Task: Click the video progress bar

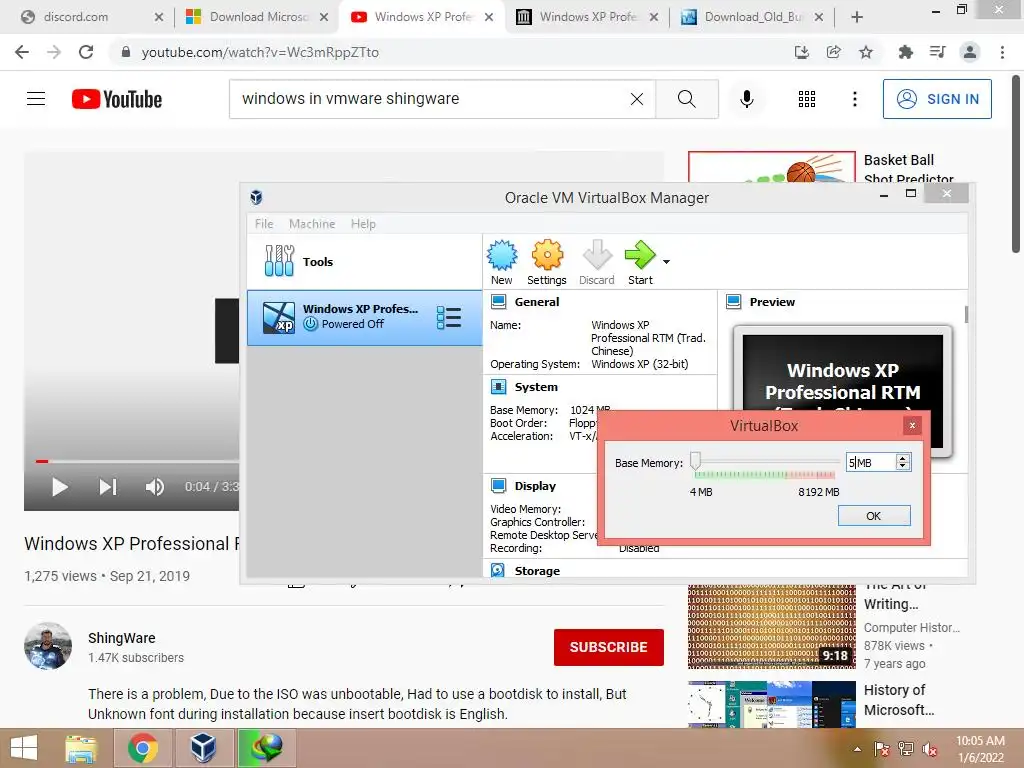Action: (x=137, y=461)
